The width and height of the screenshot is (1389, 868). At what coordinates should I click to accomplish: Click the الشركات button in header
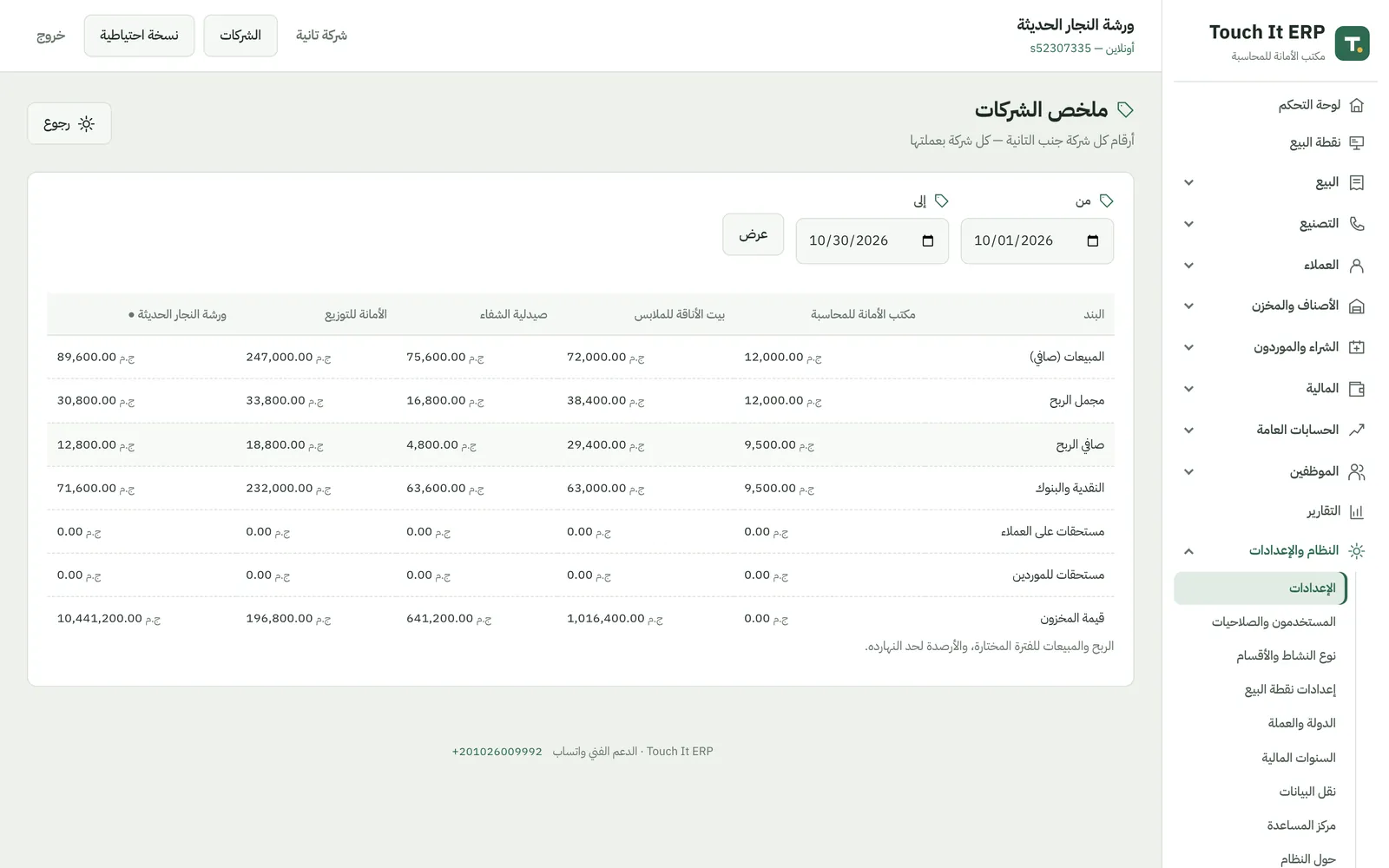point(240,36)
